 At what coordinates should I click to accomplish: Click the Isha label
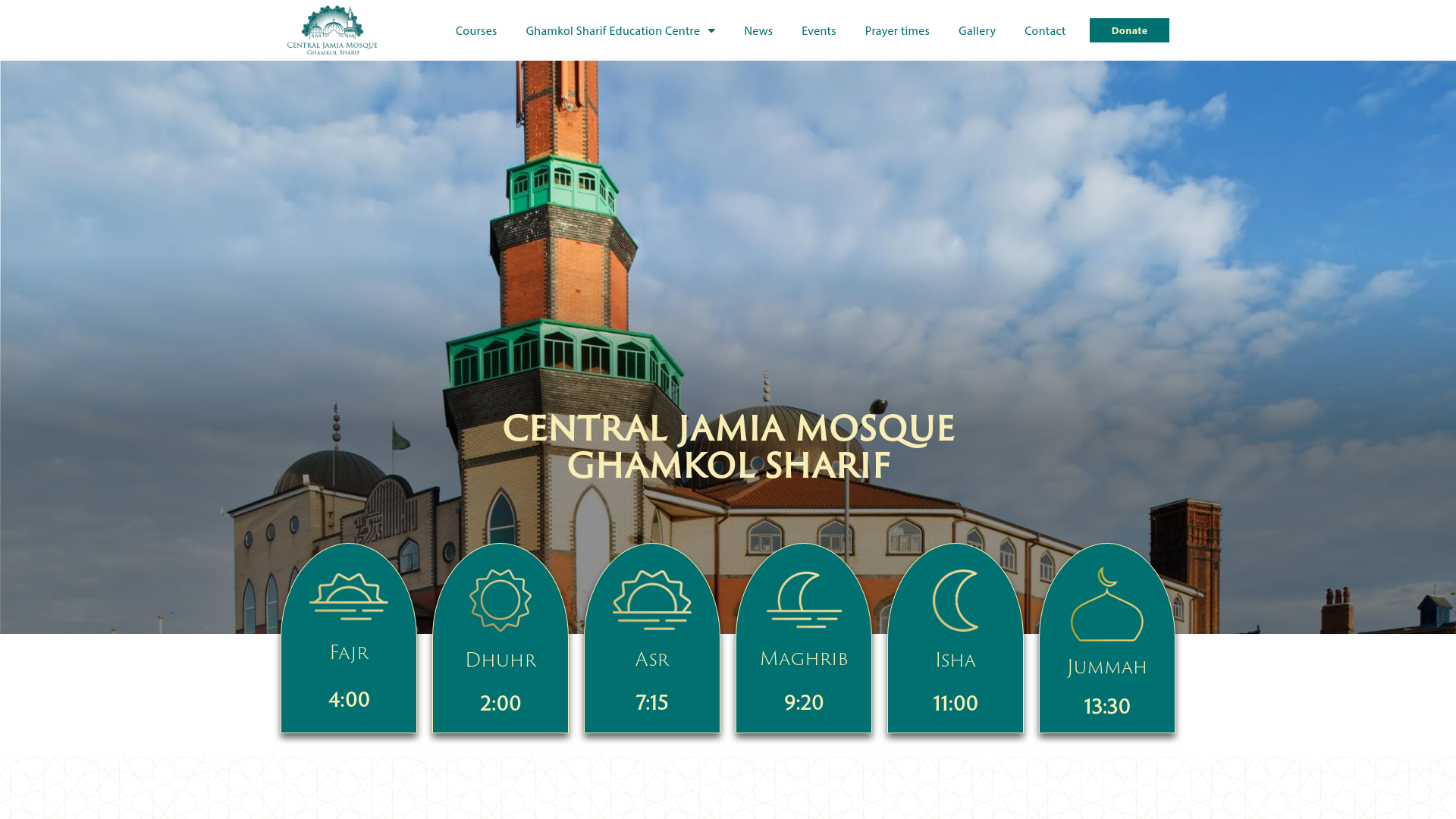tap(955, 660)
